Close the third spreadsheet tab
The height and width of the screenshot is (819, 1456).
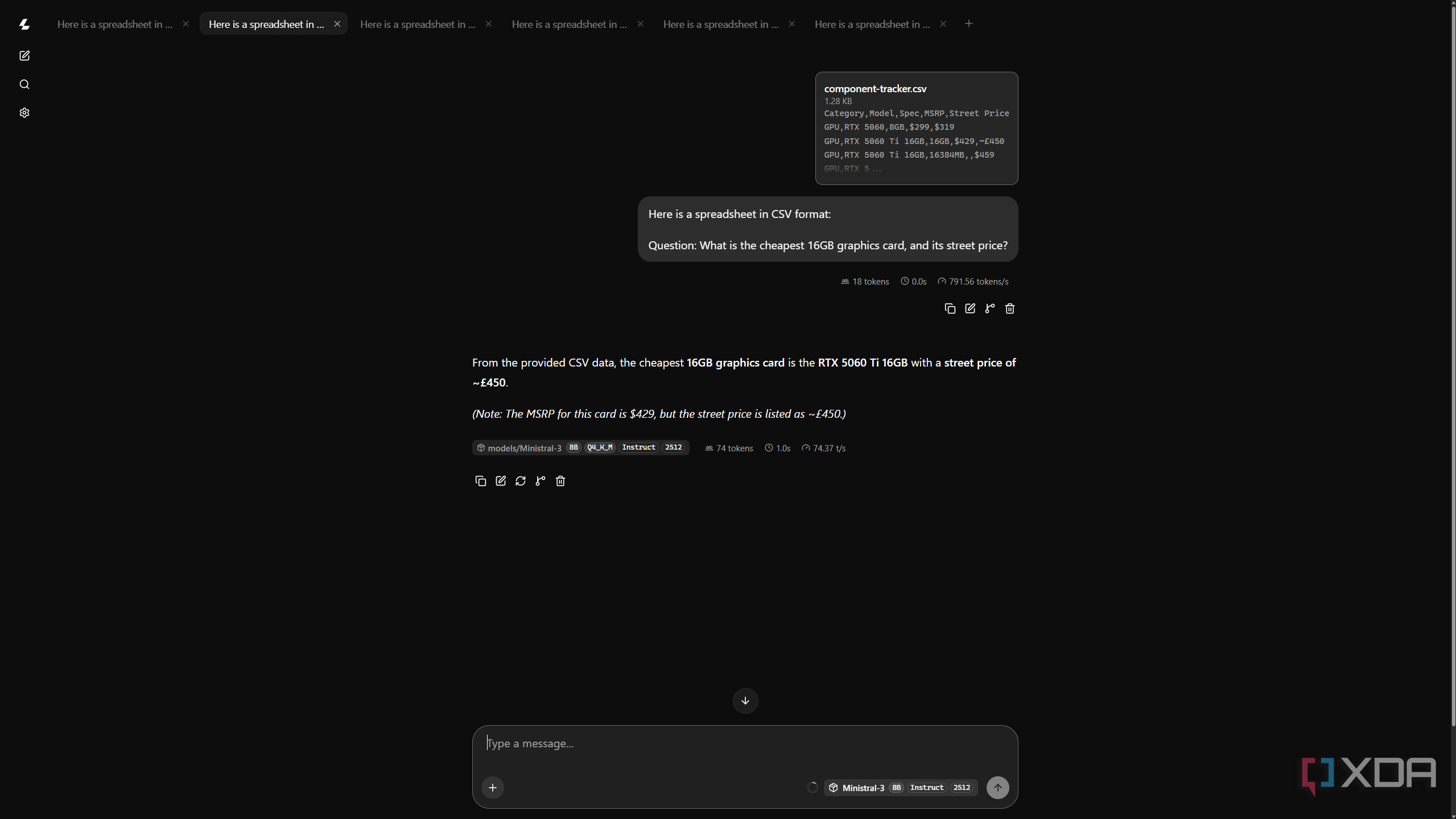pyautogui.click(x=489, y=24)
